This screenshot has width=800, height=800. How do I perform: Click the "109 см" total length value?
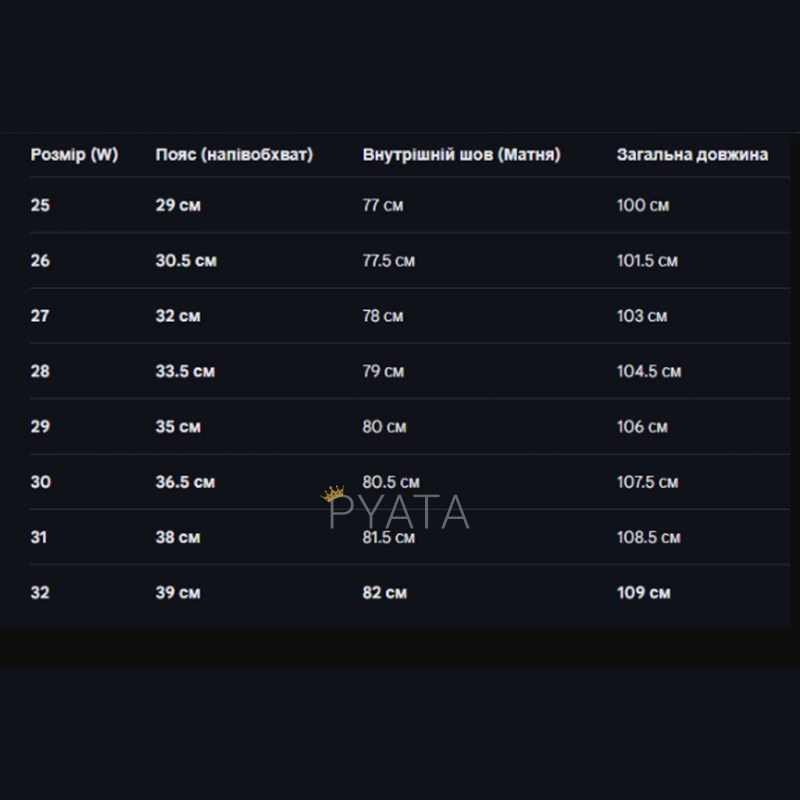644,593
